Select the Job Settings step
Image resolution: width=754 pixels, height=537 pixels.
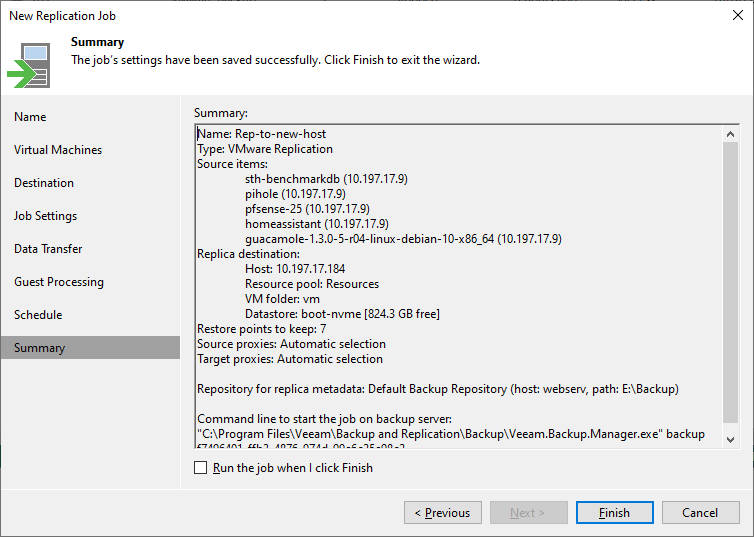click(45, 216)
